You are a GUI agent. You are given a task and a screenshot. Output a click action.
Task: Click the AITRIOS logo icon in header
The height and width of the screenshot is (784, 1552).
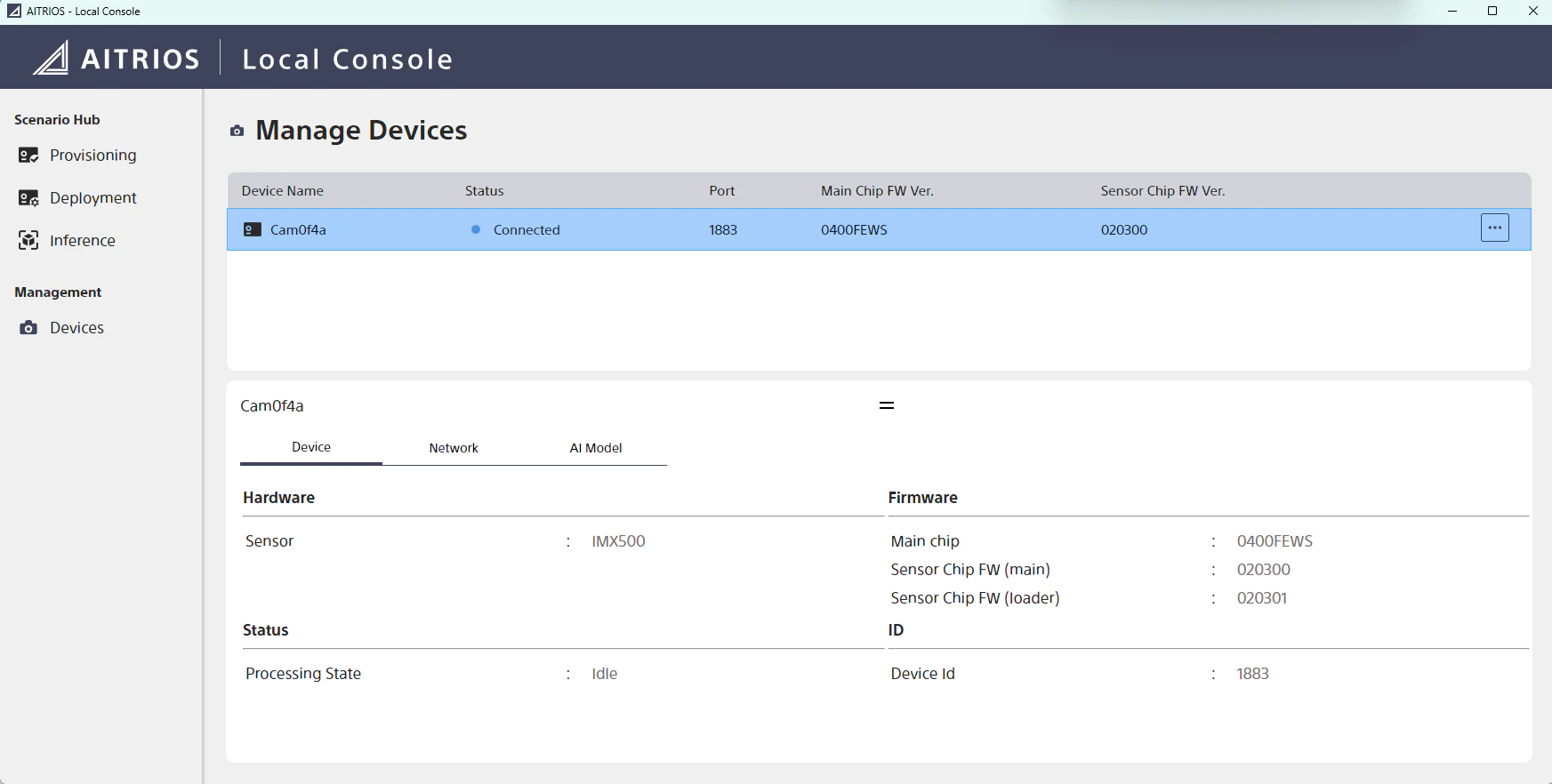coord(51,58)
